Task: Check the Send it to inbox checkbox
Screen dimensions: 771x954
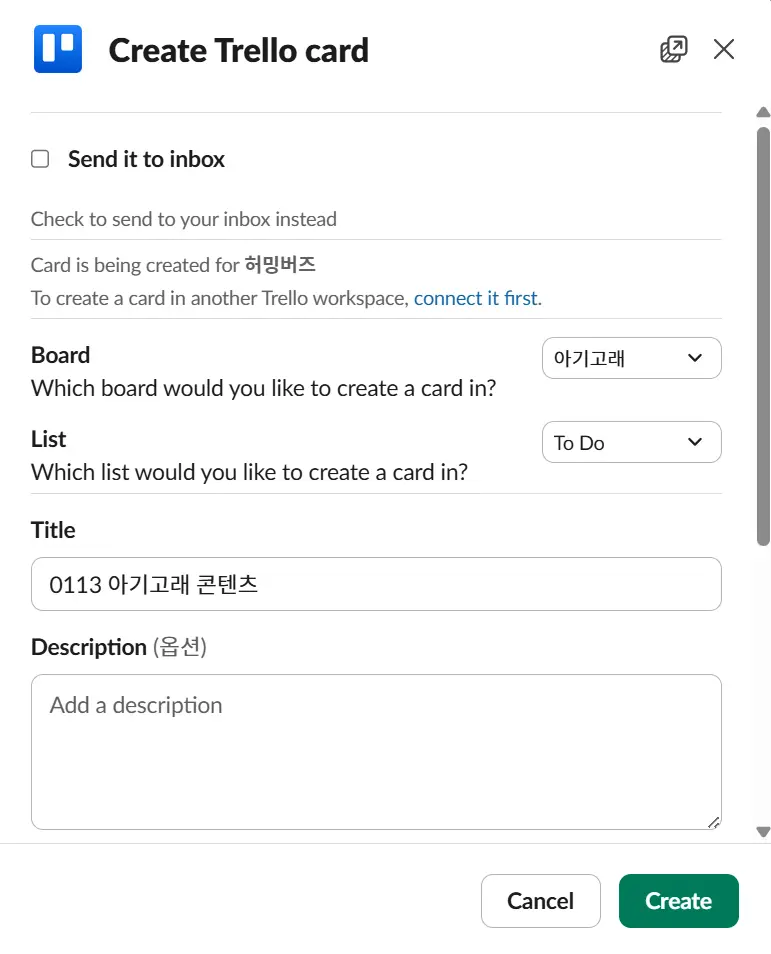Action: coord(40,159)
